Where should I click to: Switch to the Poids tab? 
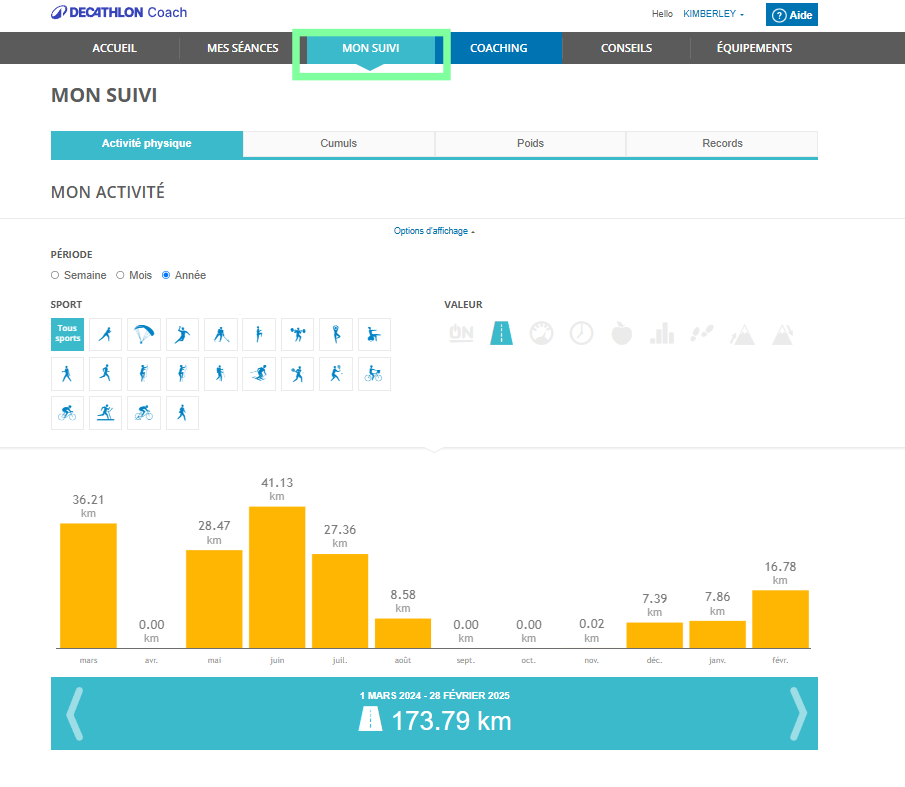(530, 144)
